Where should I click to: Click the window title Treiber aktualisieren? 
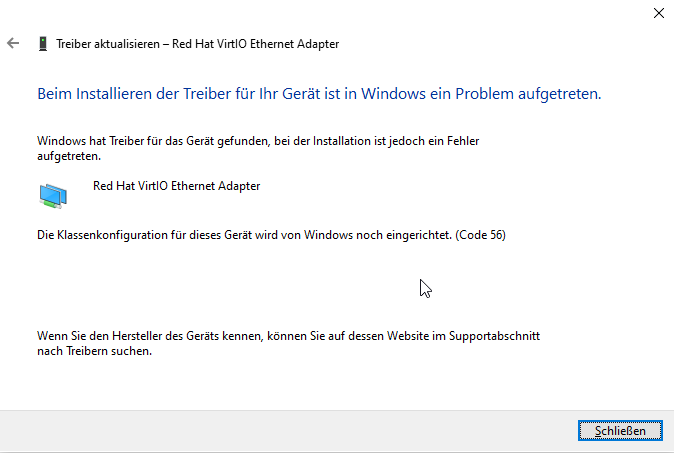(x=108, y=44)
